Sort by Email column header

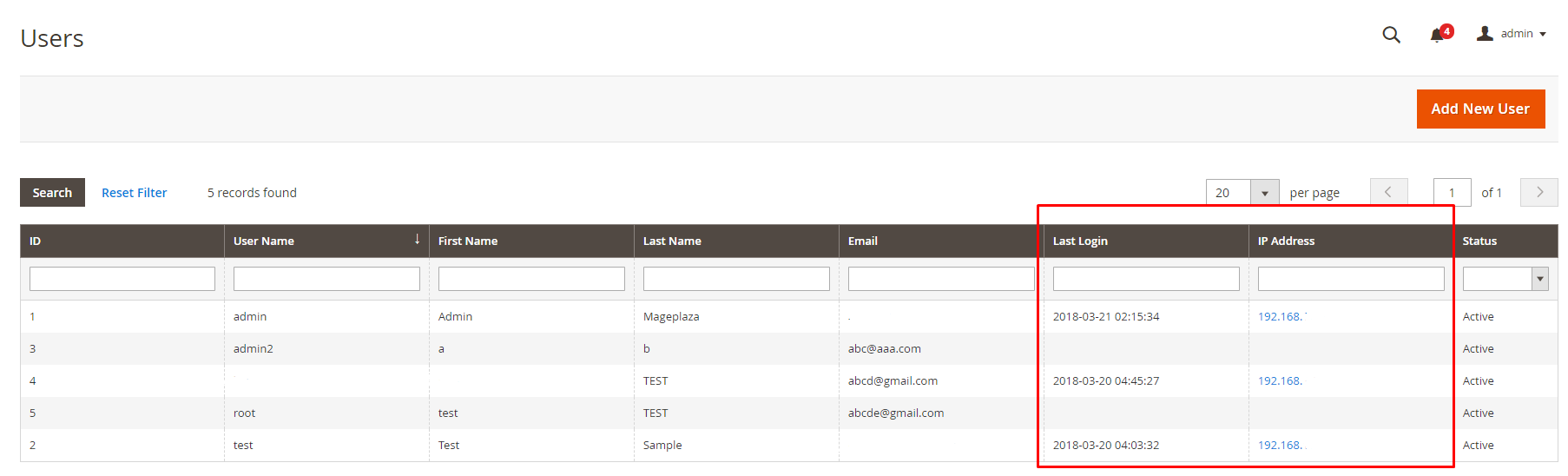point(863,241)
